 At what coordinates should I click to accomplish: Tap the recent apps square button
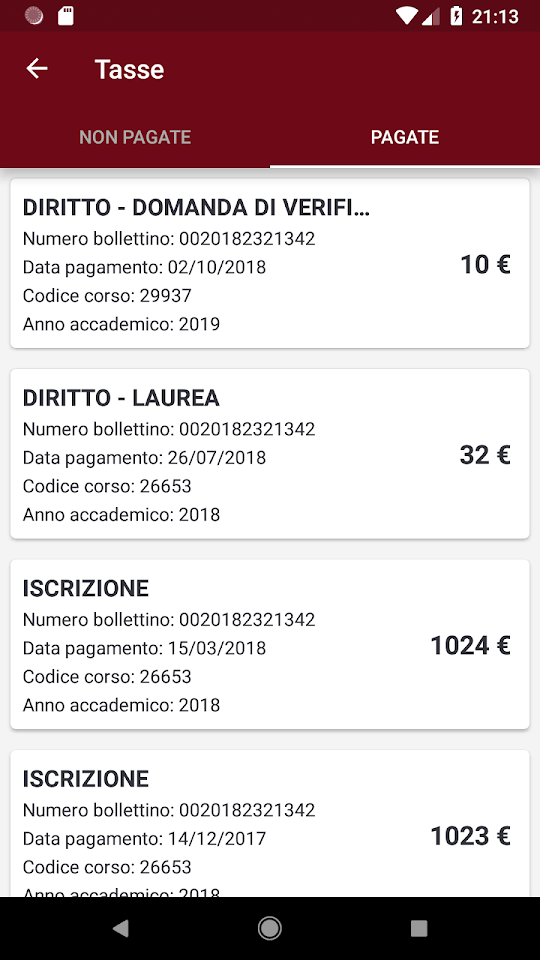point(419,928)
